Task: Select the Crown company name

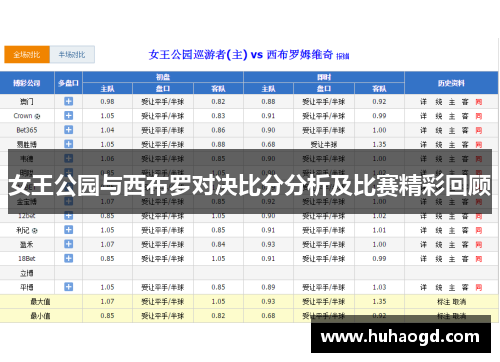Action: tap(23, 116)
